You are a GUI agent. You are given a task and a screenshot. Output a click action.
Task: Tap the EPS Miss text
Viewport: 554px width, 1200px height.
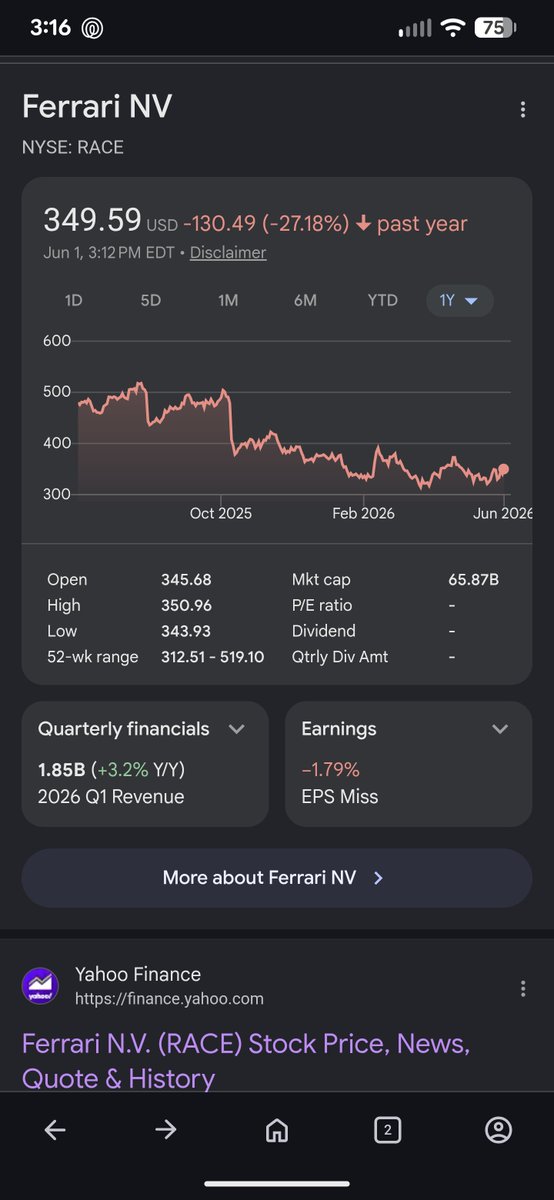coord(340,797)
